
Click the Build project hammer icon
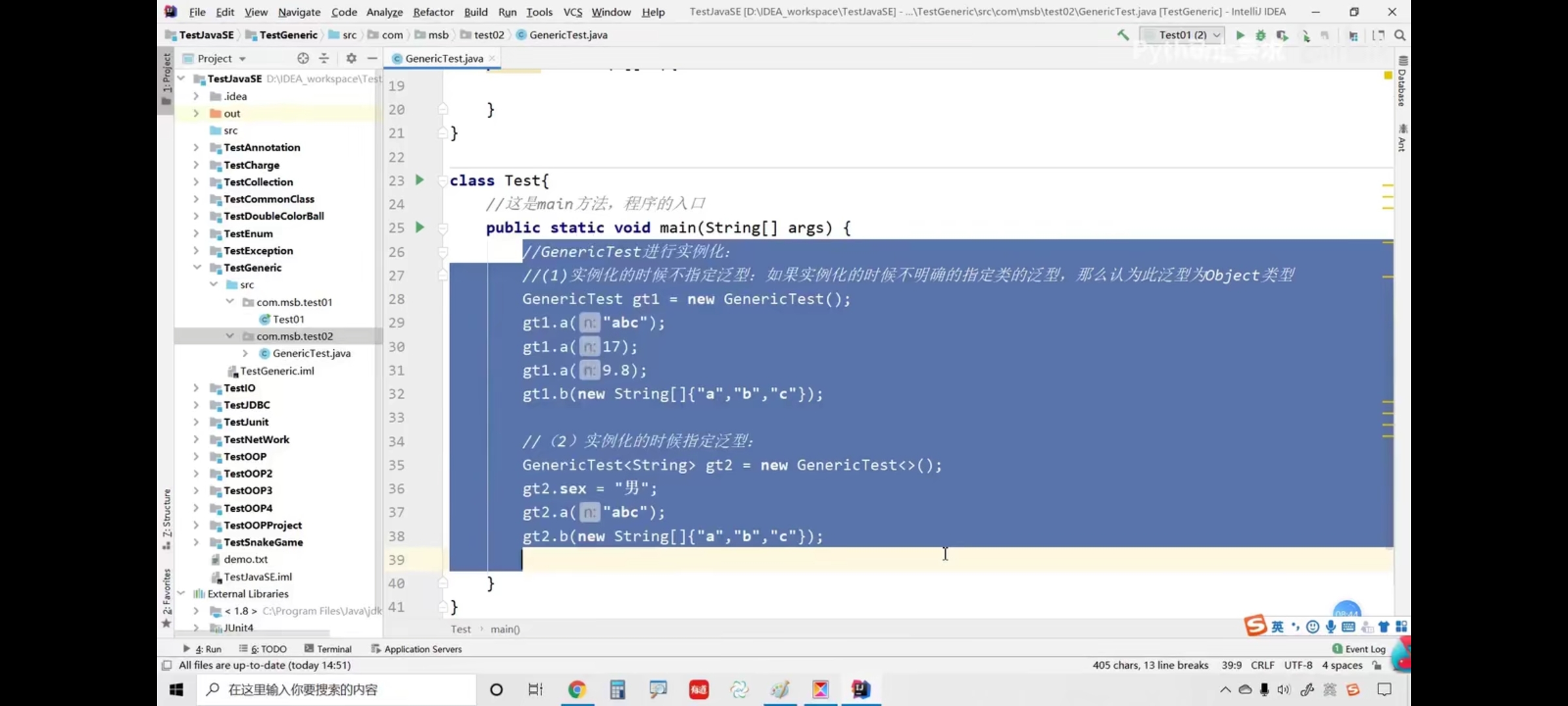click(x=1123, y=35)
